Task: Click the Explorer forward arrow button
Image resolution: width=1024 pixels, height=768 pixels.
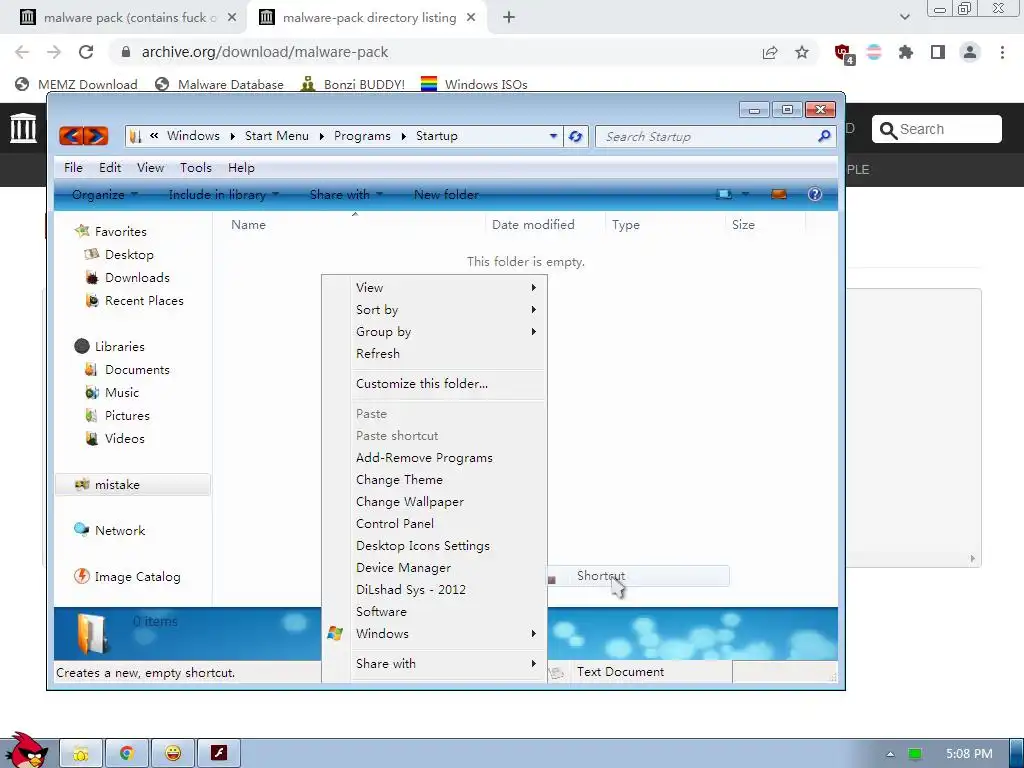Action: (x=95, y=136)
